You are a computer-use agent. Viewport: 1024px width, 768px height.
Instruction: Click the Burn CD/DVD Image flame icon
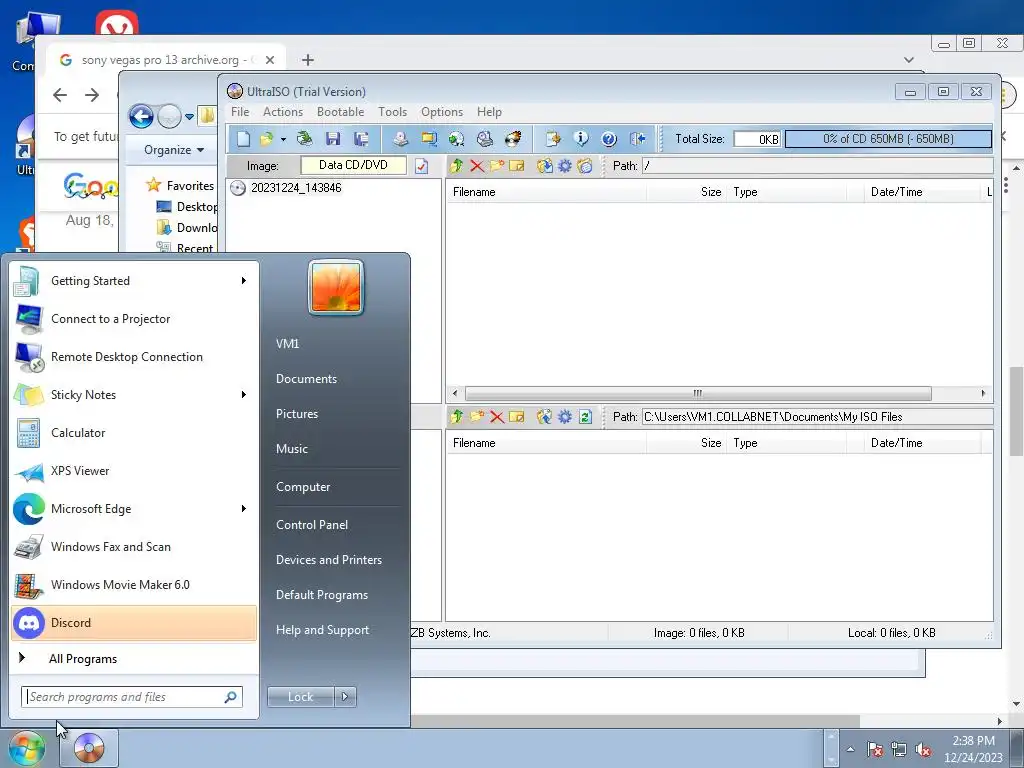(x=513, y=138)
